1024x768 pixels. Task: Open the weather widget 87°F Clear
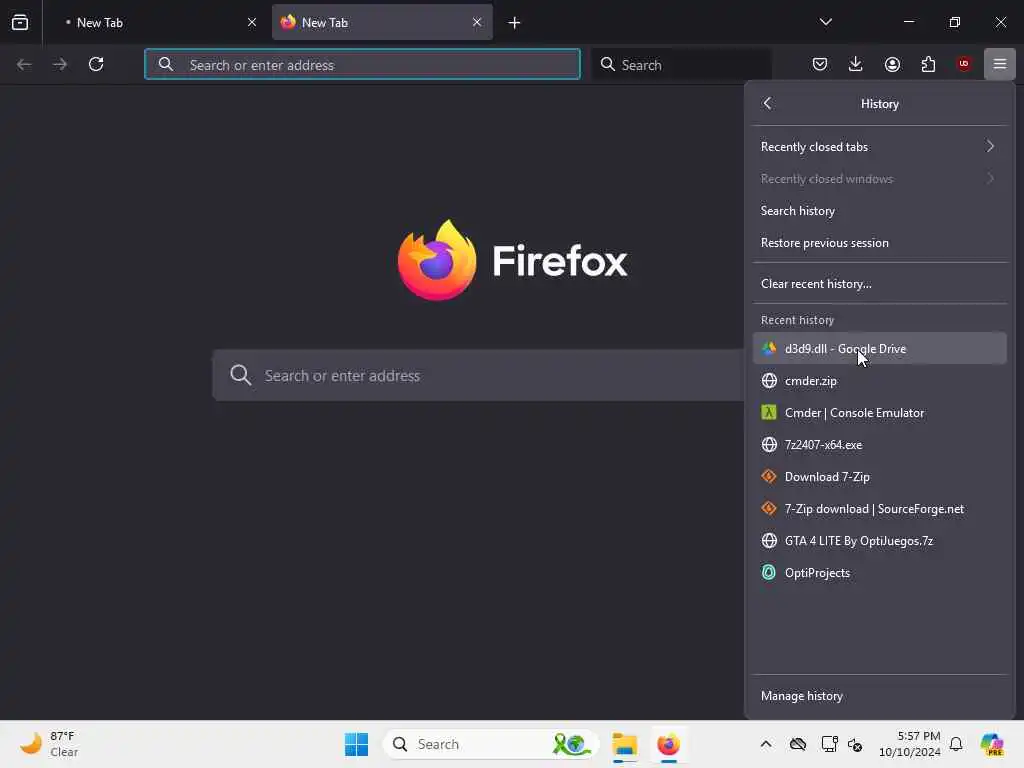(49, 744)
